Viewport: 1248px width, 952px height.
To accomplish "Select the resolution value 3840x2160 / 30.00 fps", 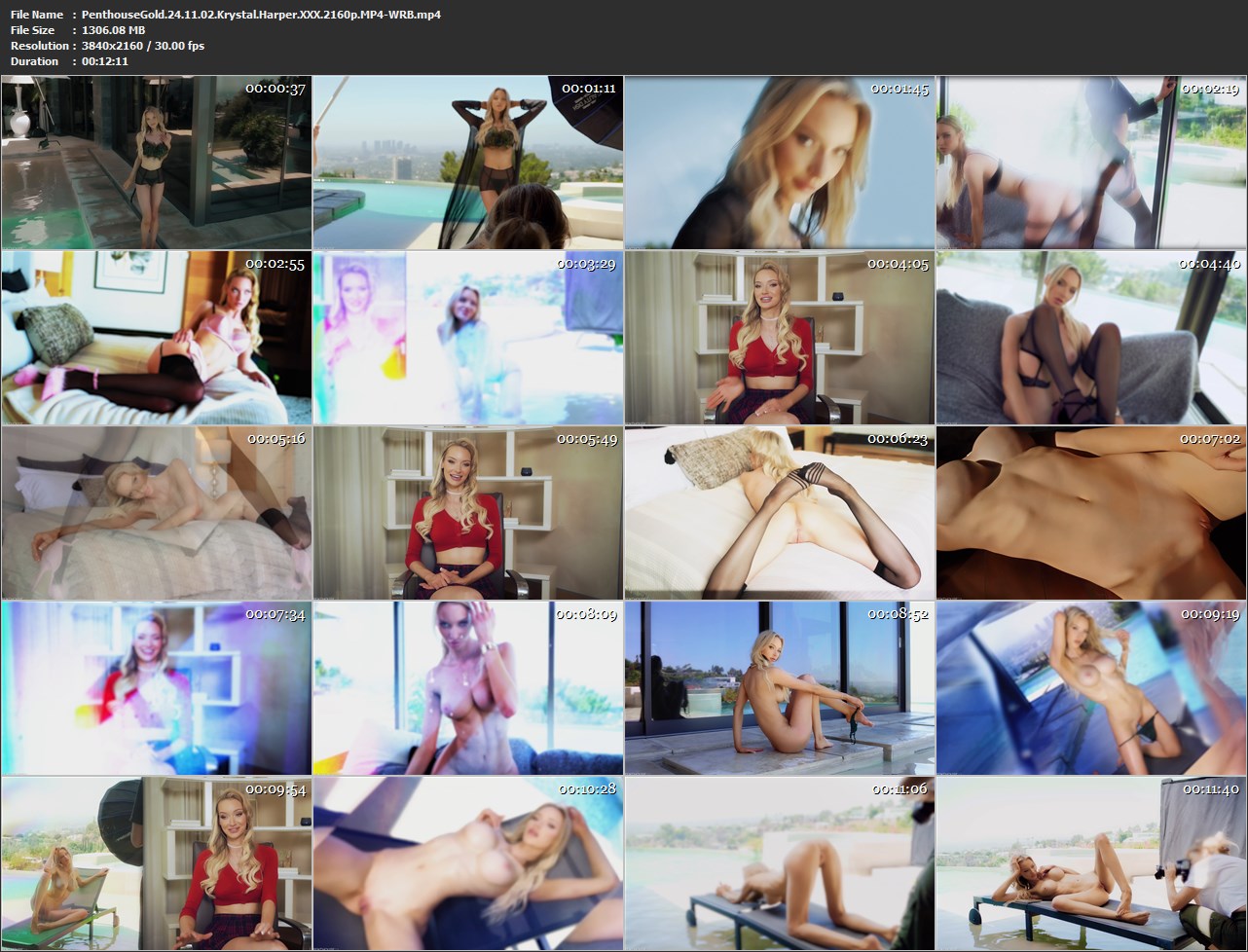I will [143, 46].
